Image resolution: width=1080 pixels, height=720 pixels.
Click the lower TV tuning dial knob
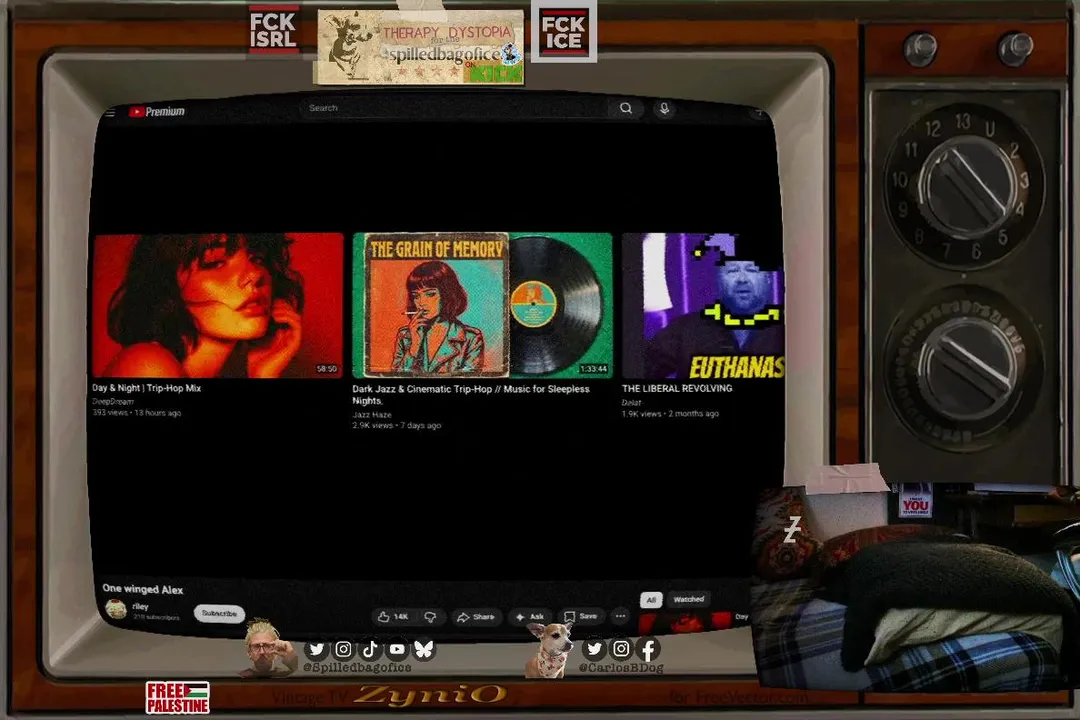tap(966, 368)
